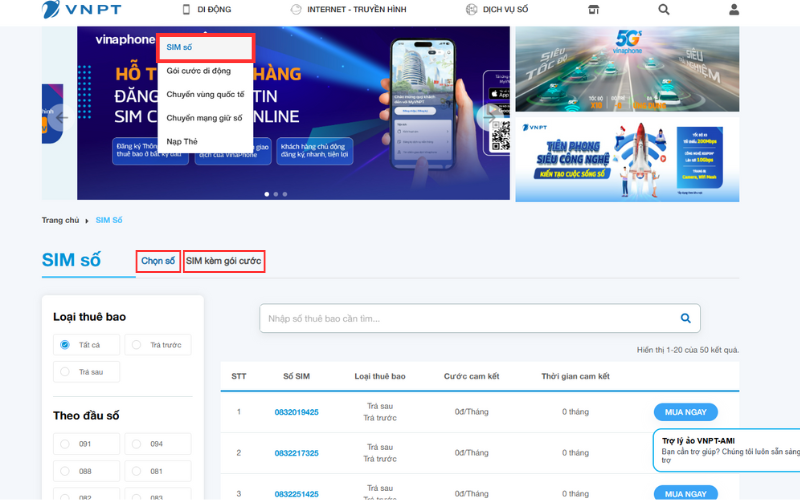Screen dimensions: 800x500
Task: Open the shop store icon in header
Action: click(593, 9)
